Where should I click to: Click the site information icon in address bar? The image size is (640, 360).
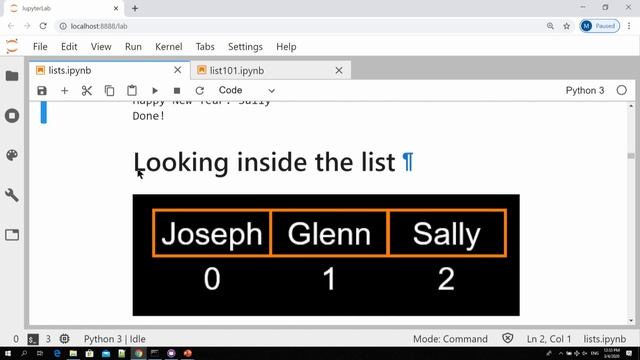[63, 26]
